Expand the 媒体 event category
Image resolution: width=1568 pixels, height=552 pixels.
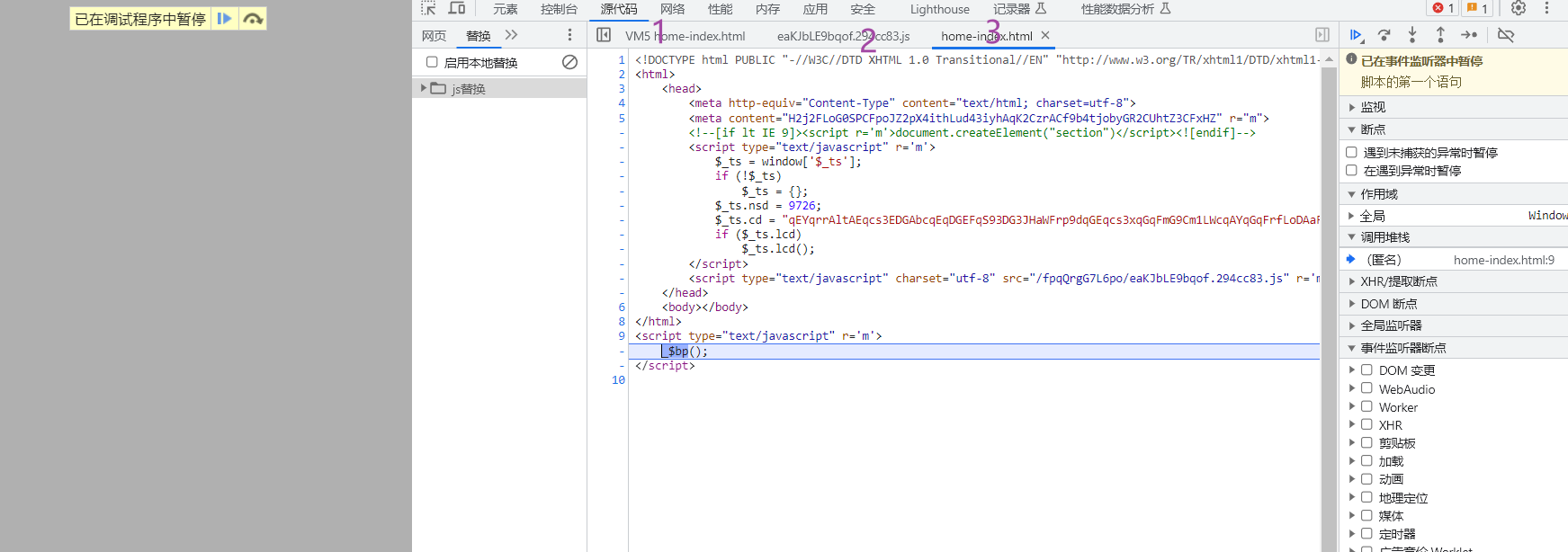1351,515
